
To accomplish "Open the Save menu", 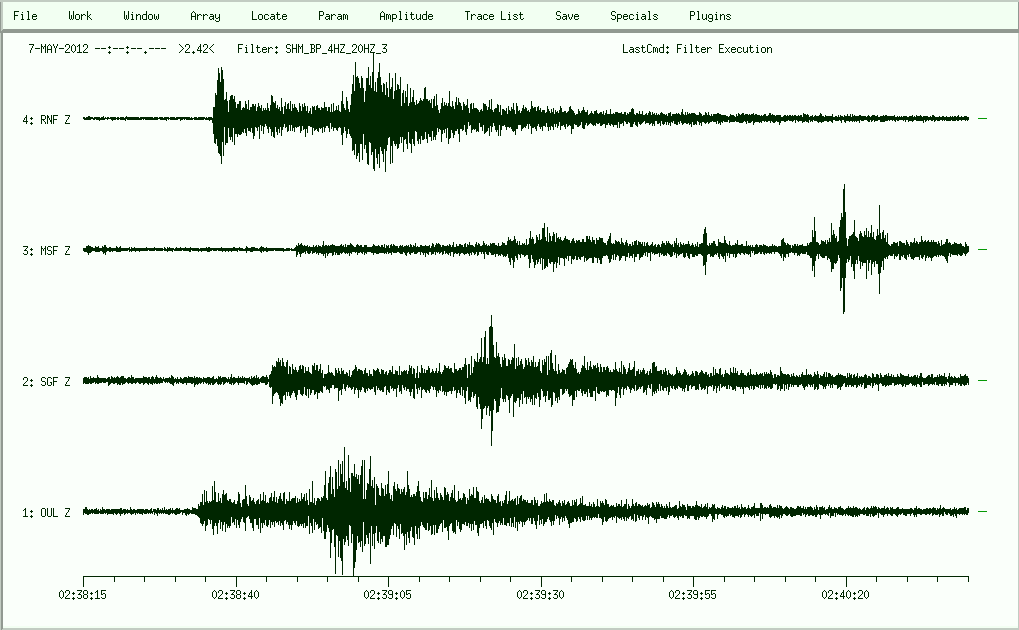I will click(x=567, y=16).
